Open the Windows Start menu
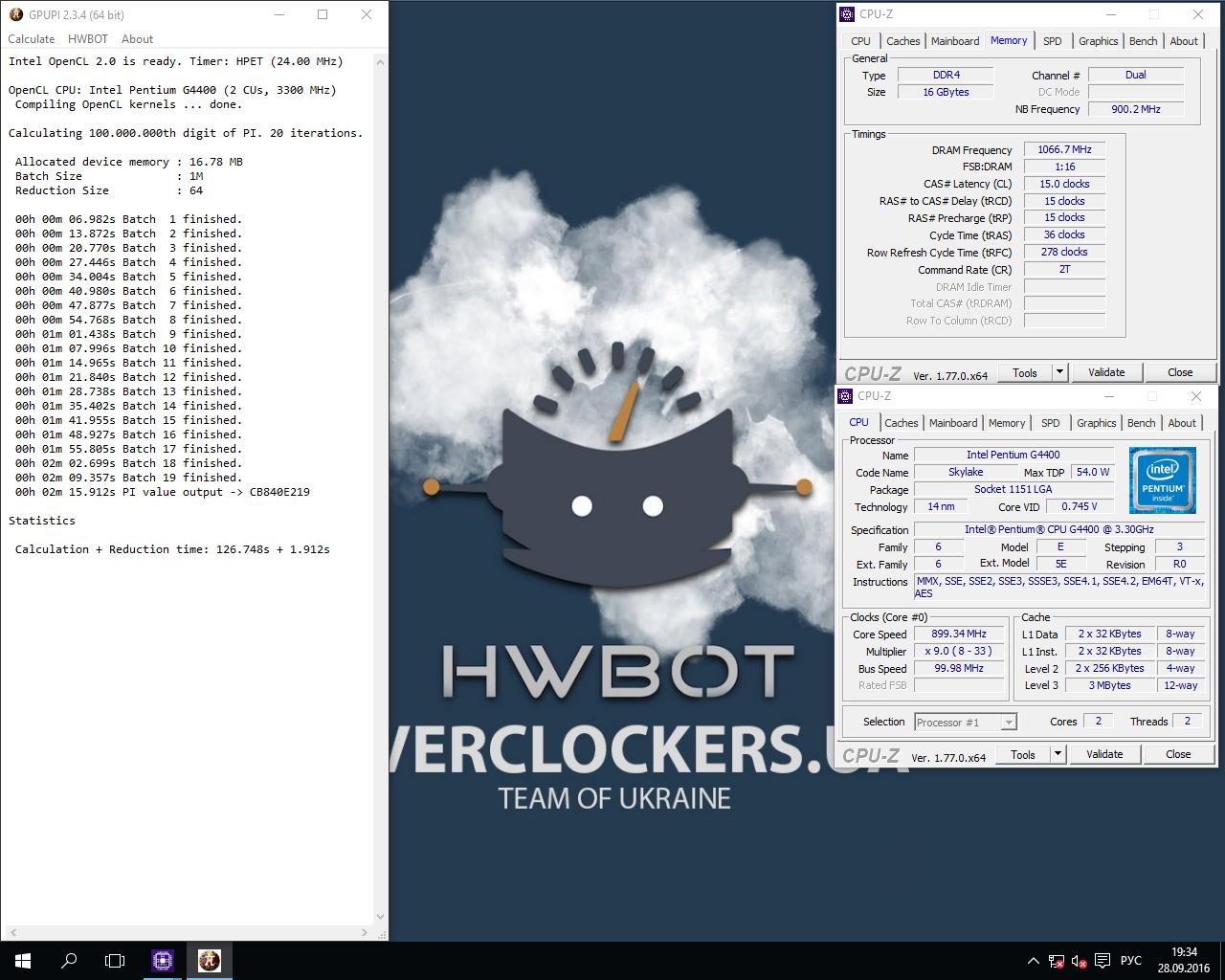Viewport: 1225px width, 980px height. coord(23,961)
